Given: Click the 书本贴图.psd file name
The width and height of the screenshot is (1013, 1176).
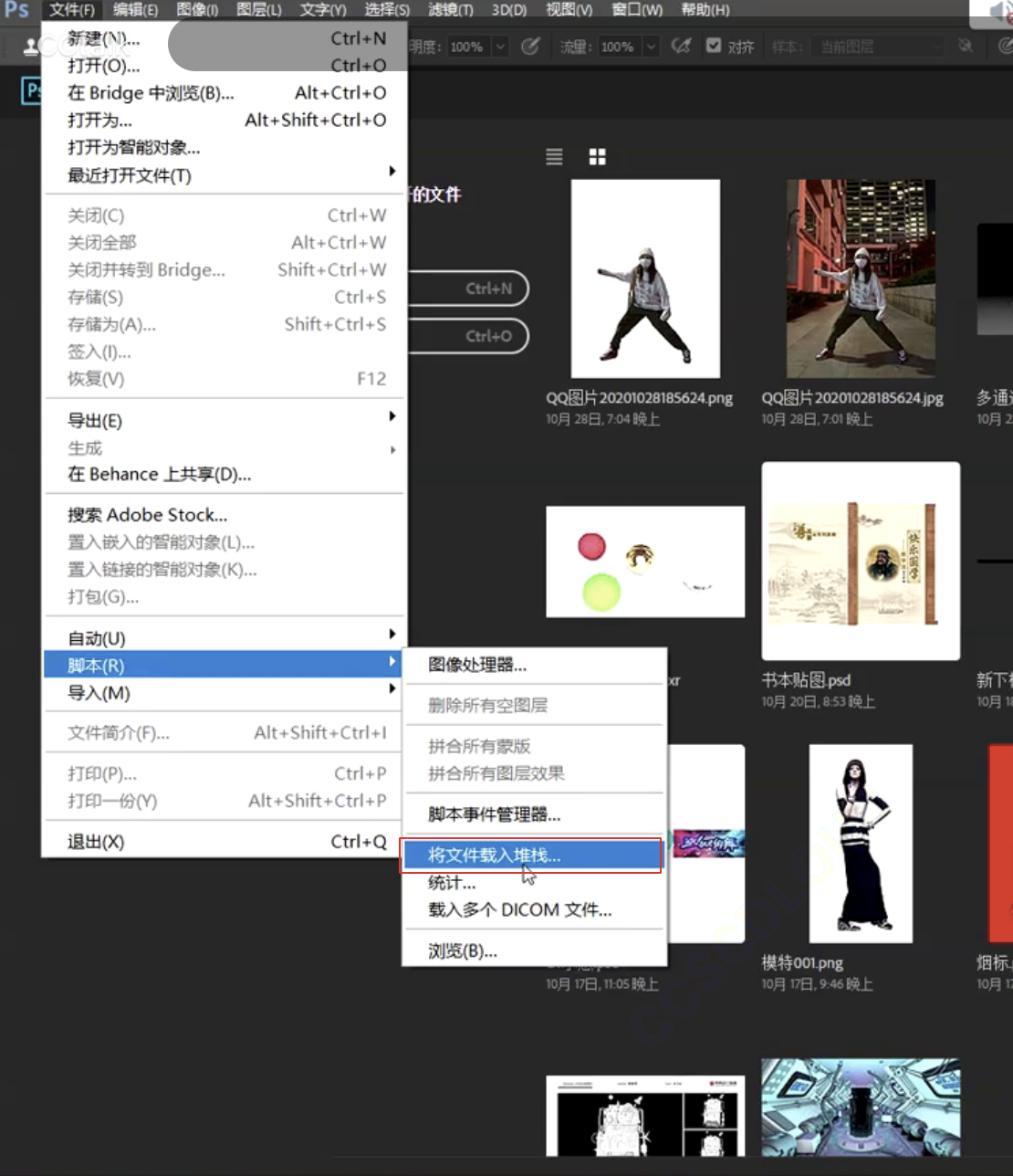Looking at the screenshot, I should (806, 680).
